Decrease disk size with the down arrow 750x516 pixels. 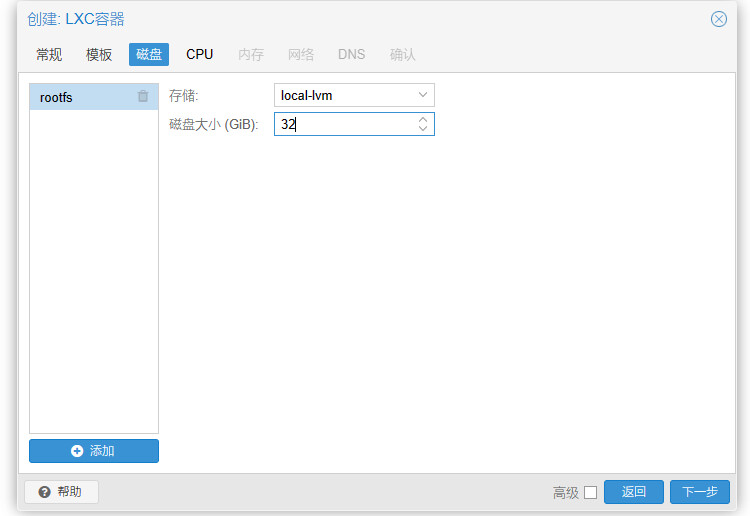pyautogui.click(x=423, y=128)
